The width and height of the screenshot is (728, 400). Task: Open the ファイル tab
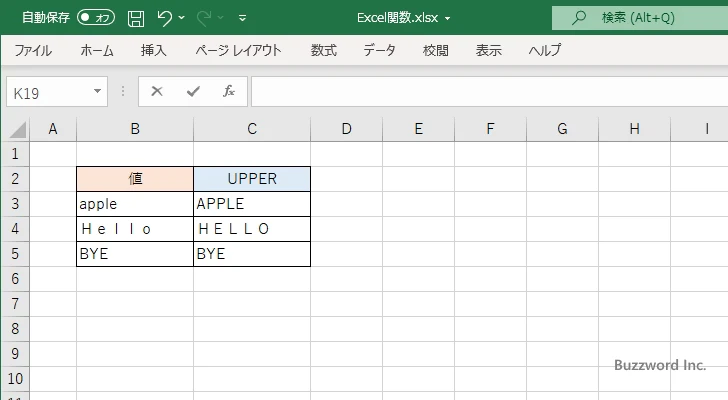[x=33, y=50]
